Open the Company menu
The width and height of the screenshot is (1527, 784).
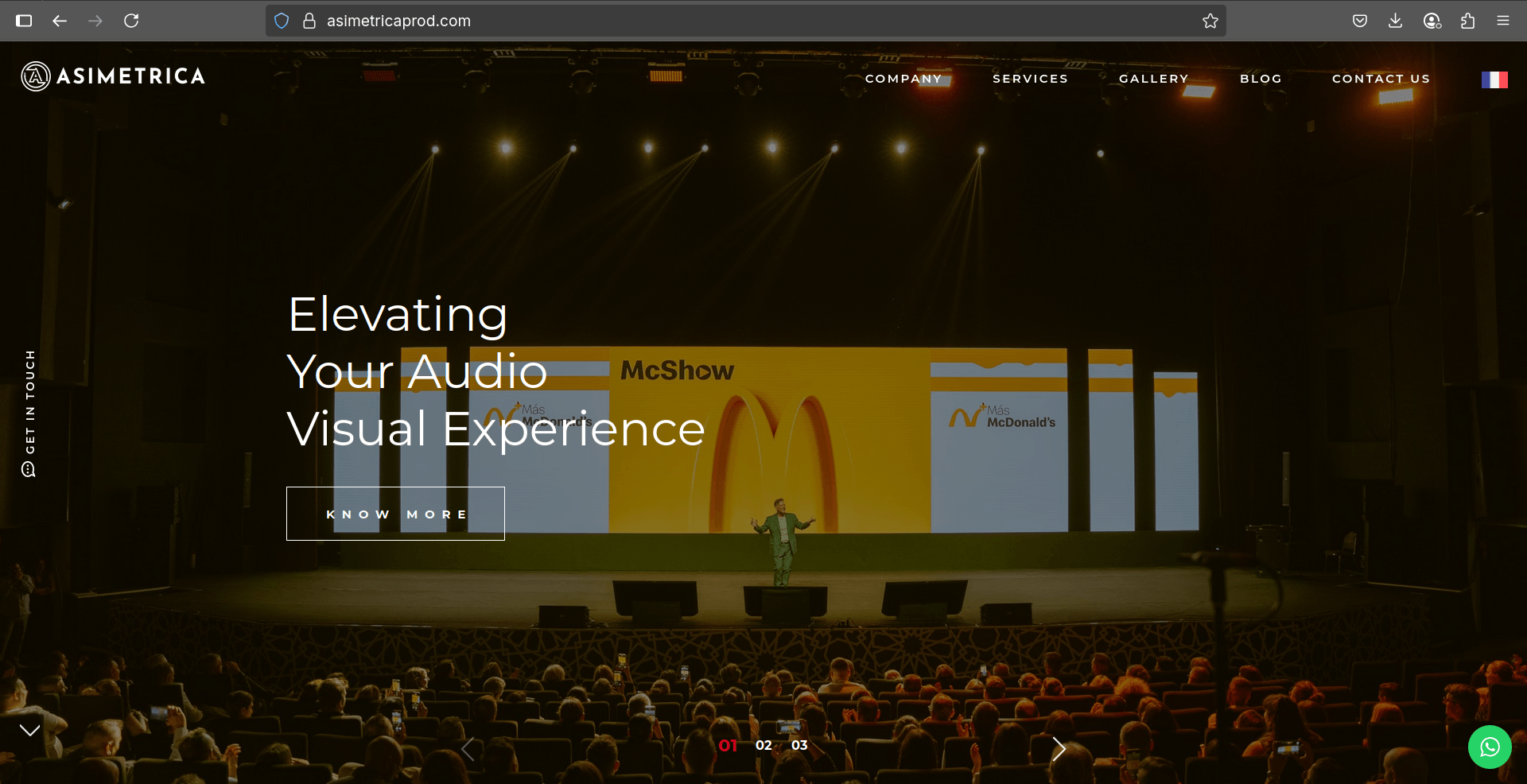coord(903,79)
